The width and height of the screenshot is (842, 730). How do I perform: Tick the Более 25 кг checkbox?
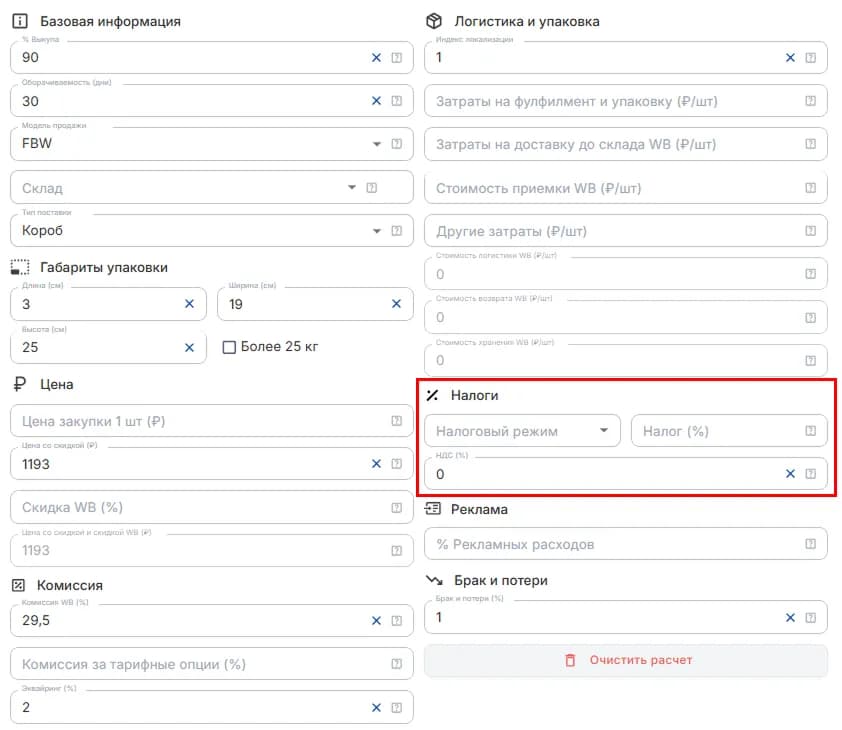tap(229, 347)
